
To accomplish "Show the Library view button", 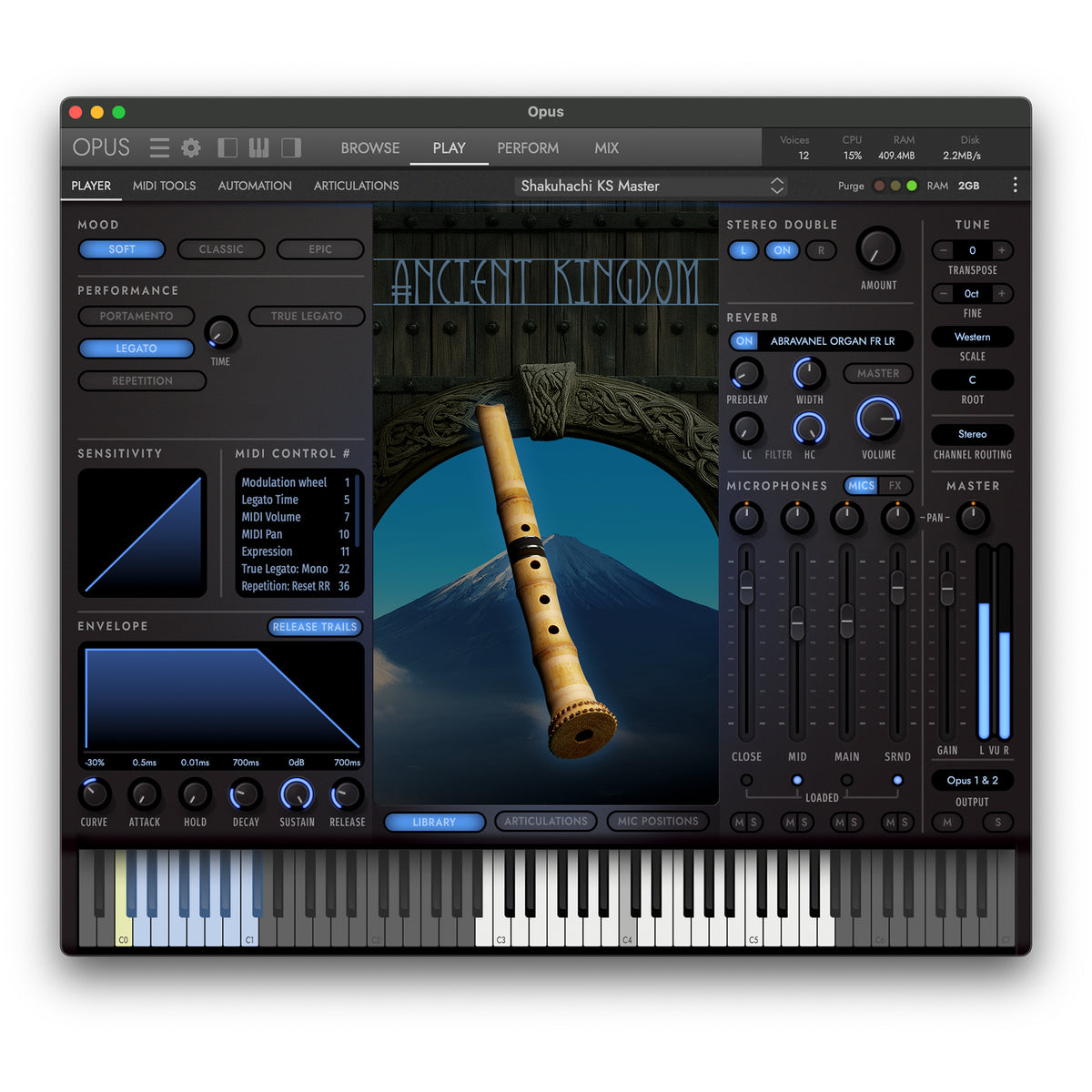I will point(434,822).
